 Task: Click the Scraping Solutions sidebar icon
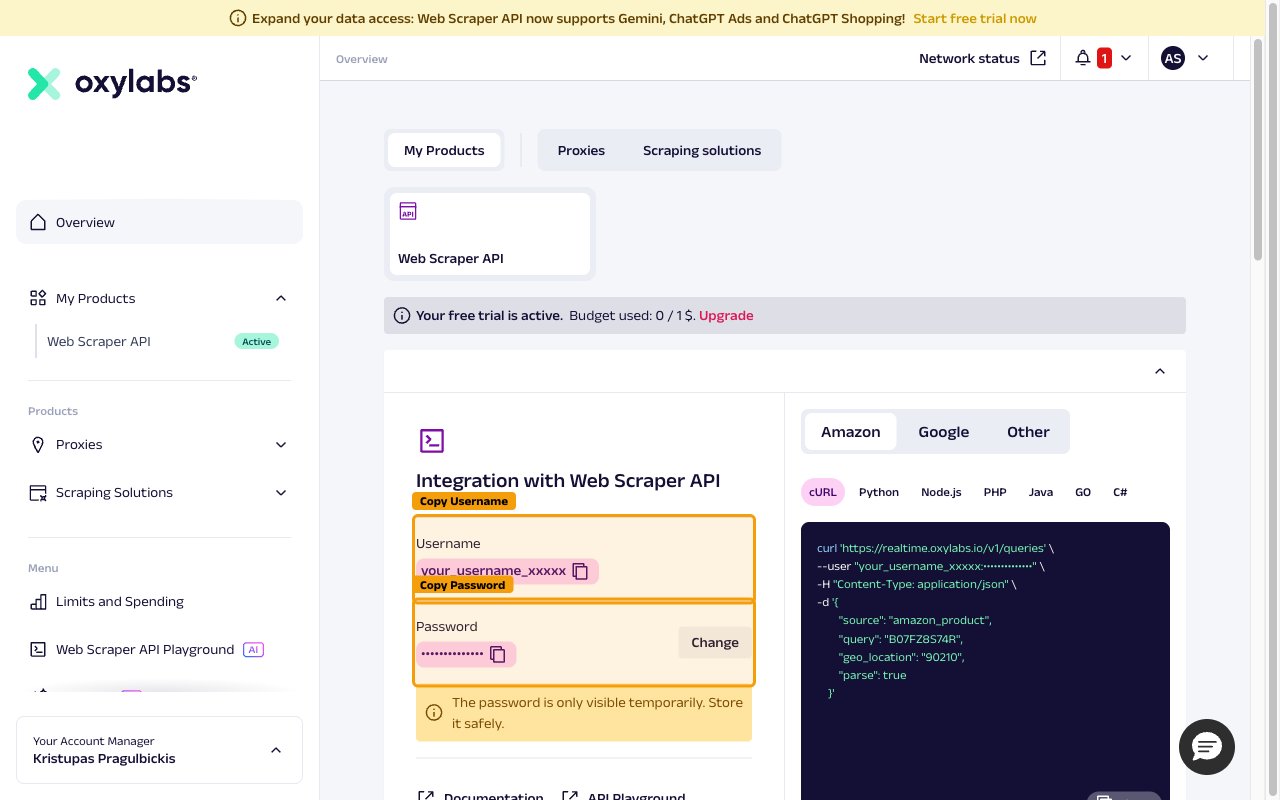pyautogui.click(x=38, y=492)
